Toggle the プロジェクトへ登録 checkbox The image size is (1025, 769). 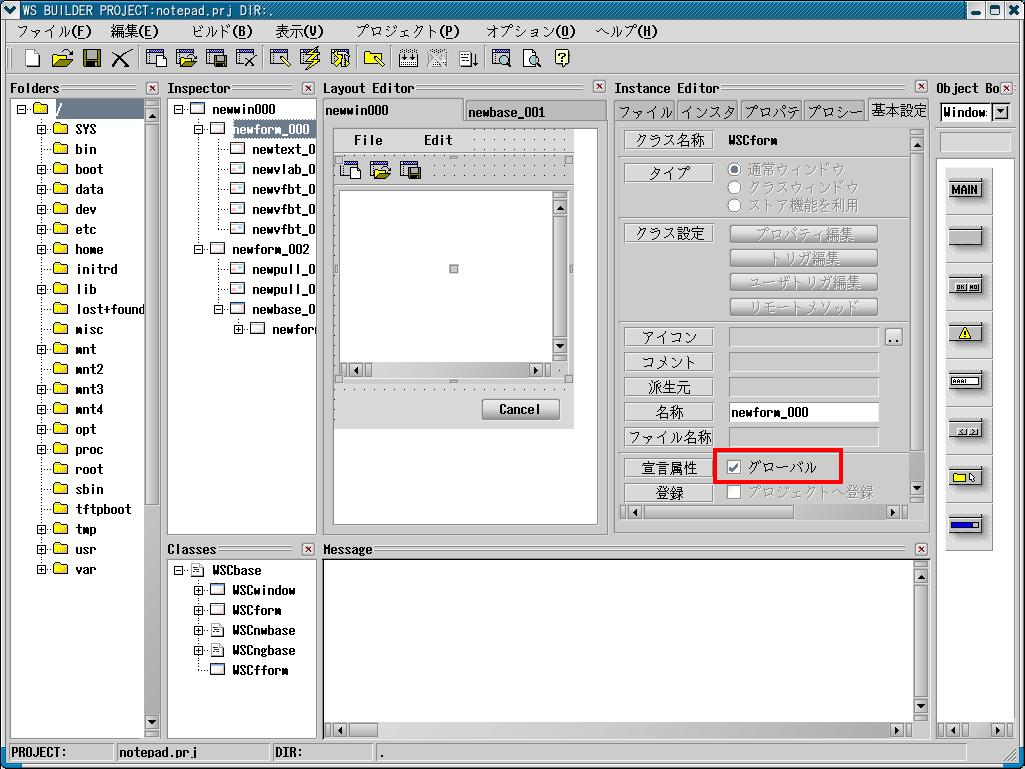[x=734, y=492]
